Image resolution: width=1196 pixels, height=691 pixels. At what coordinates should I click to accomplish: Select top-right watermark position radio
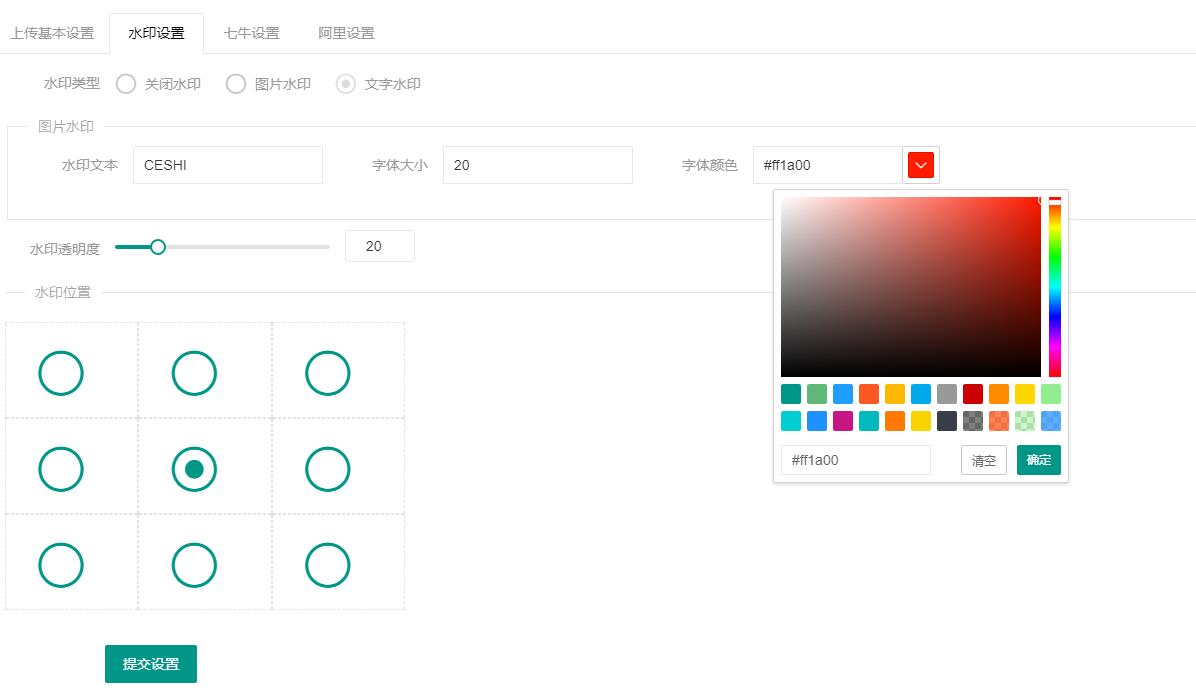pos(328,373)
